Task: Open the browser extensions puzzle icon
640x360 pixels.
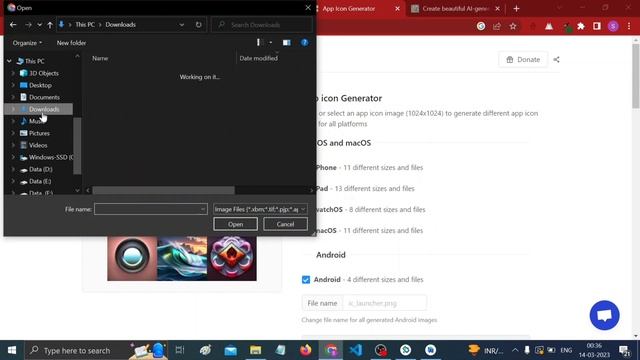Action: tap(581, 26)
